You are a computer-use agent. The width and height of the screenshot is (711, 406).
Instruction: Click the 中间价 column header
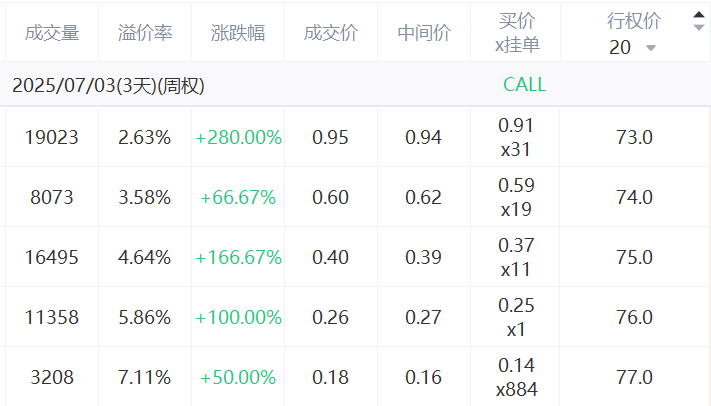[424, 33]
